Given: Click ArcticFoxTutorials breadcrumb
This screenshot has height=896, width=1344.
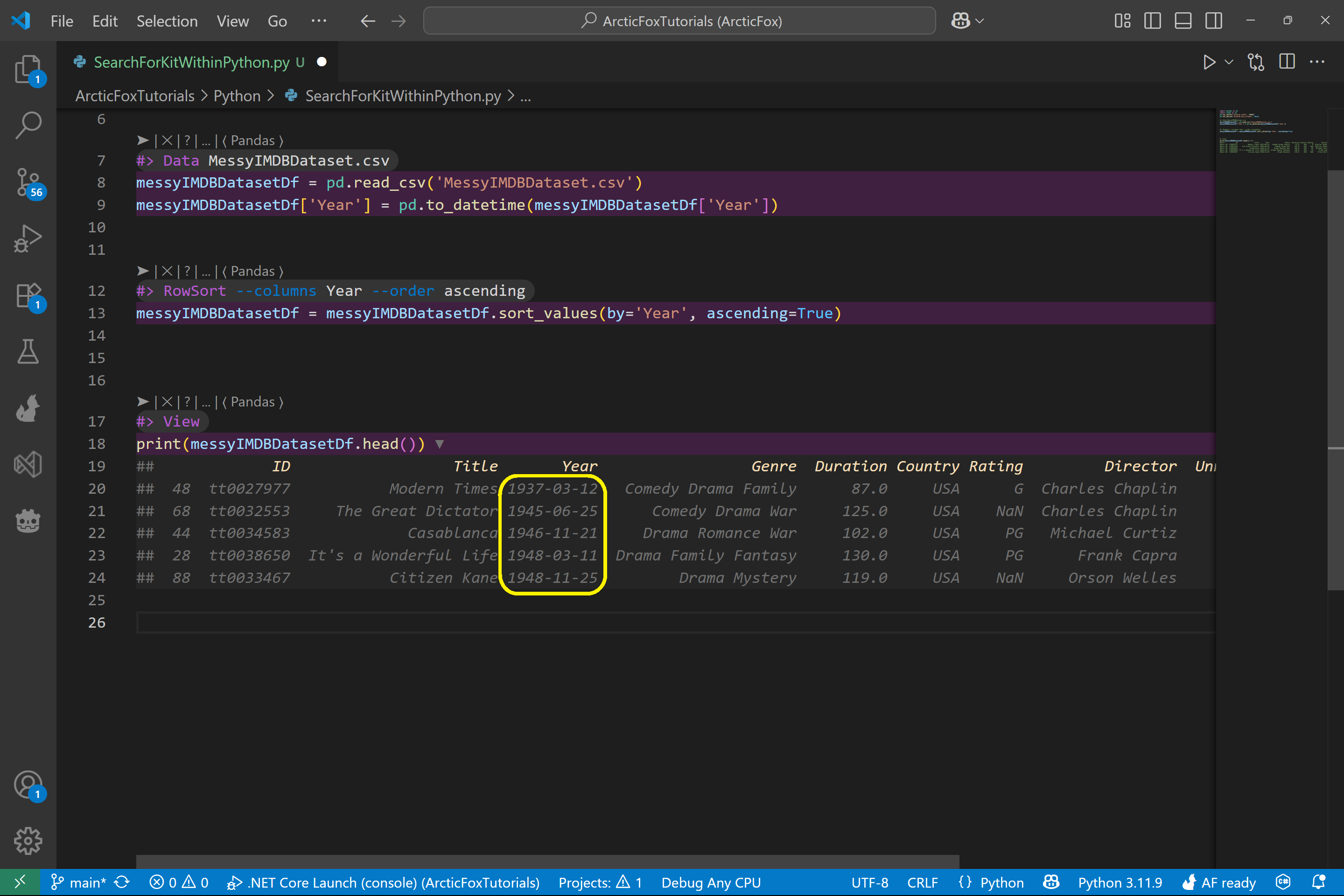Looking at the screenshot, I should tap(135, 96).
